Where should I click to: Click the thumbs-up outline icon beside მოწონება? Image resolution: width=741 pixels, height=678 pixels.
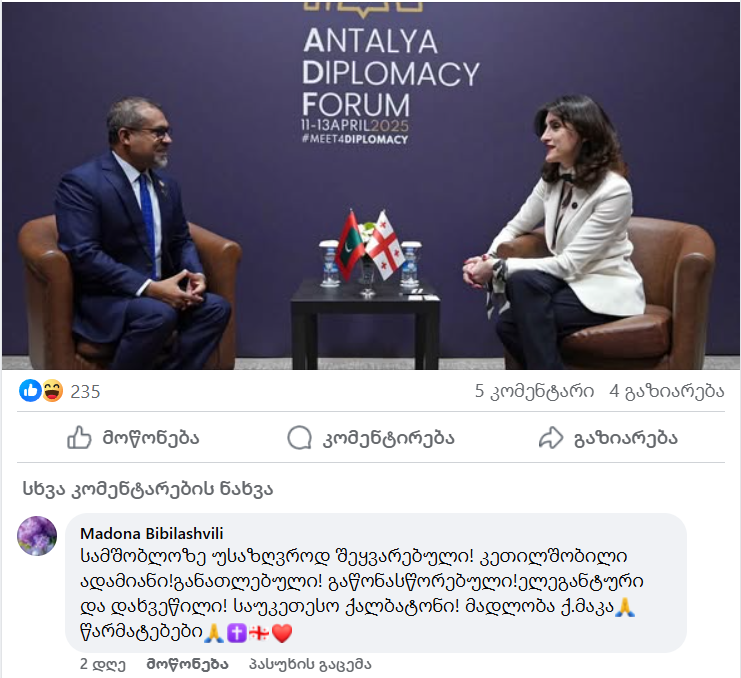[x=79, y=438]
